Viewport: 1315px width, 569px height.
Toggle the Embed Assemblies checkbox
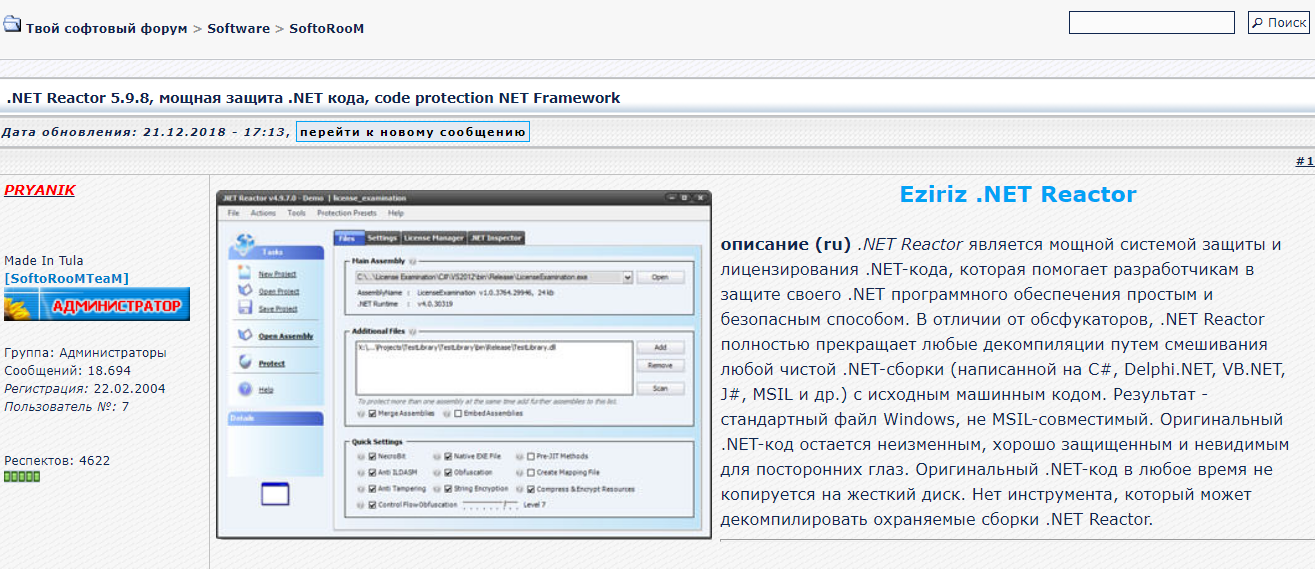tap(458, 413)
